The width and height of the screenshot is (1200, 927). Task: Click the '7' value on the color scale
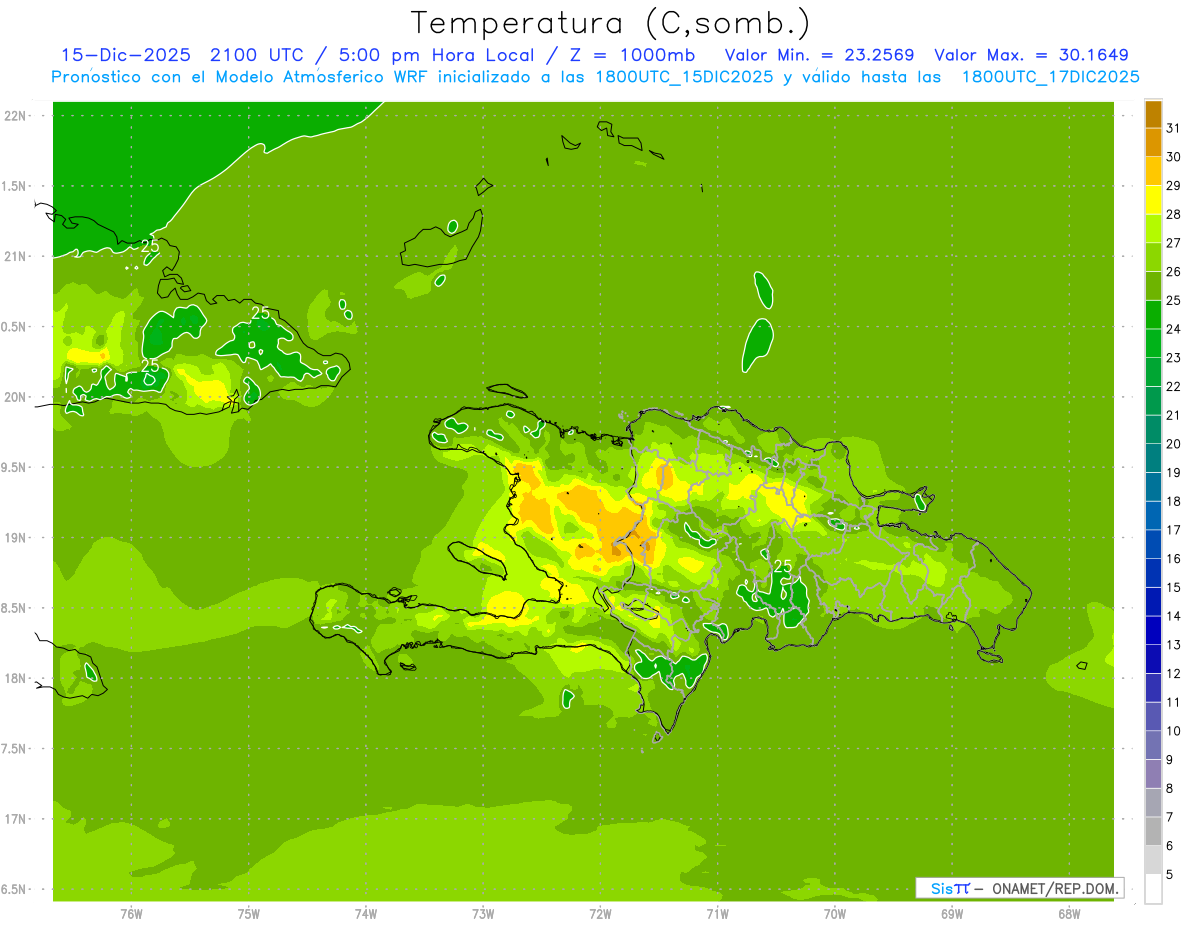[1170, 817]
